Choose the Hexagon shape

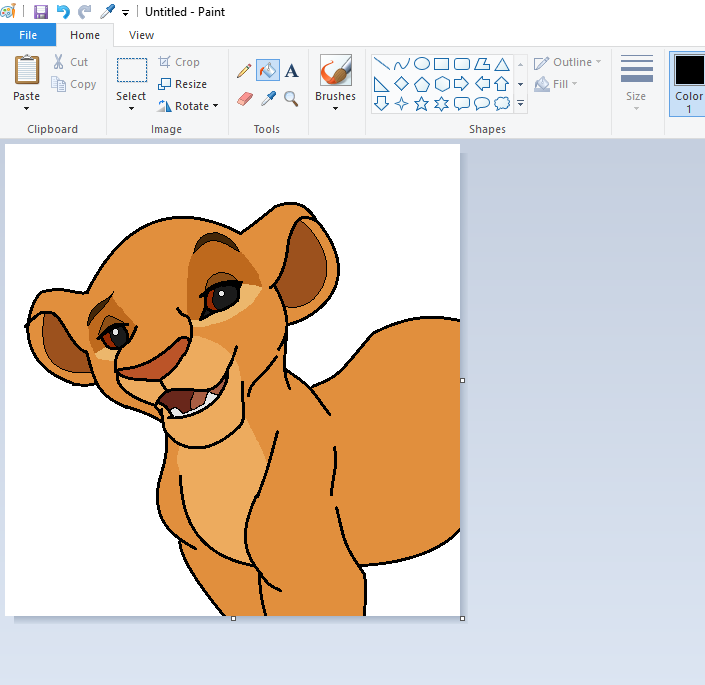tap(442, 84)
